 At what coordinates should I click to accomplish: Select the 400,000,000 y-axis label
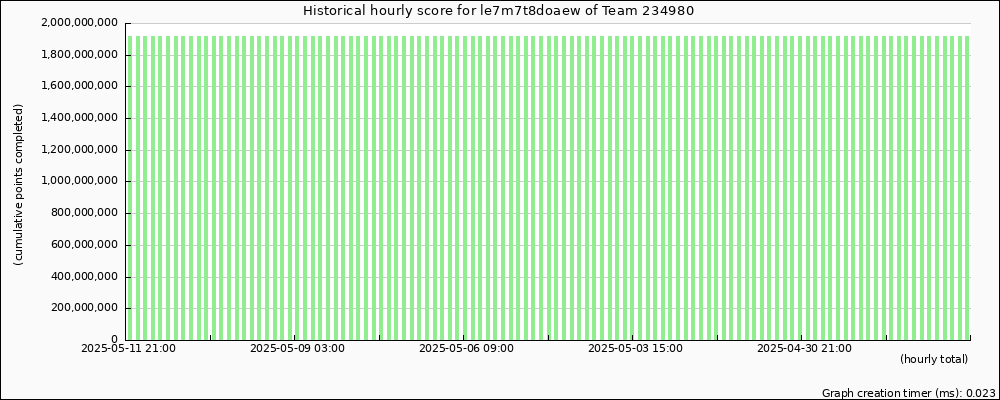(x=85, y=277)
